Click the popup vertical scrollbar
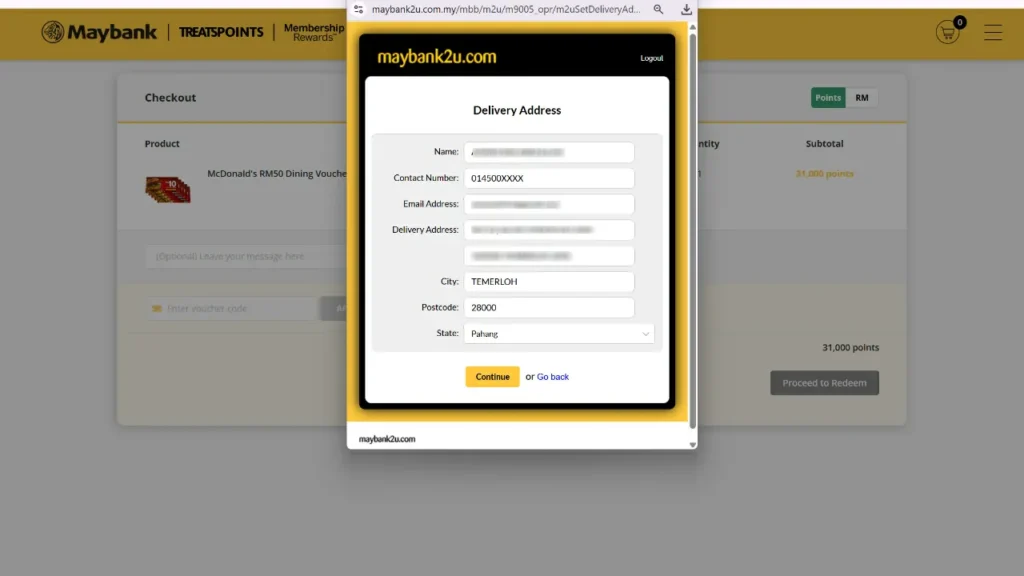The image size is (1024, 576). tap(692, 230)
